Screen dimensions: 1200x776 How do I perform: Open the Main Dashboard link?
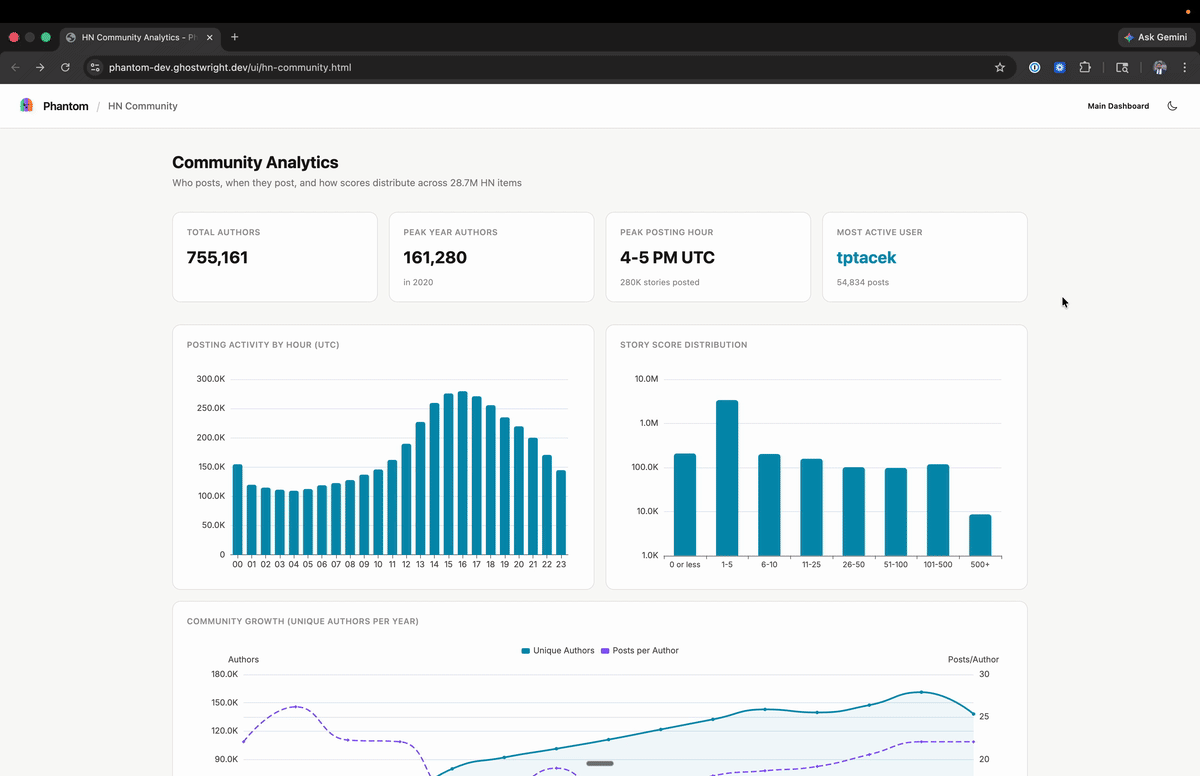tap(1117, 105)
